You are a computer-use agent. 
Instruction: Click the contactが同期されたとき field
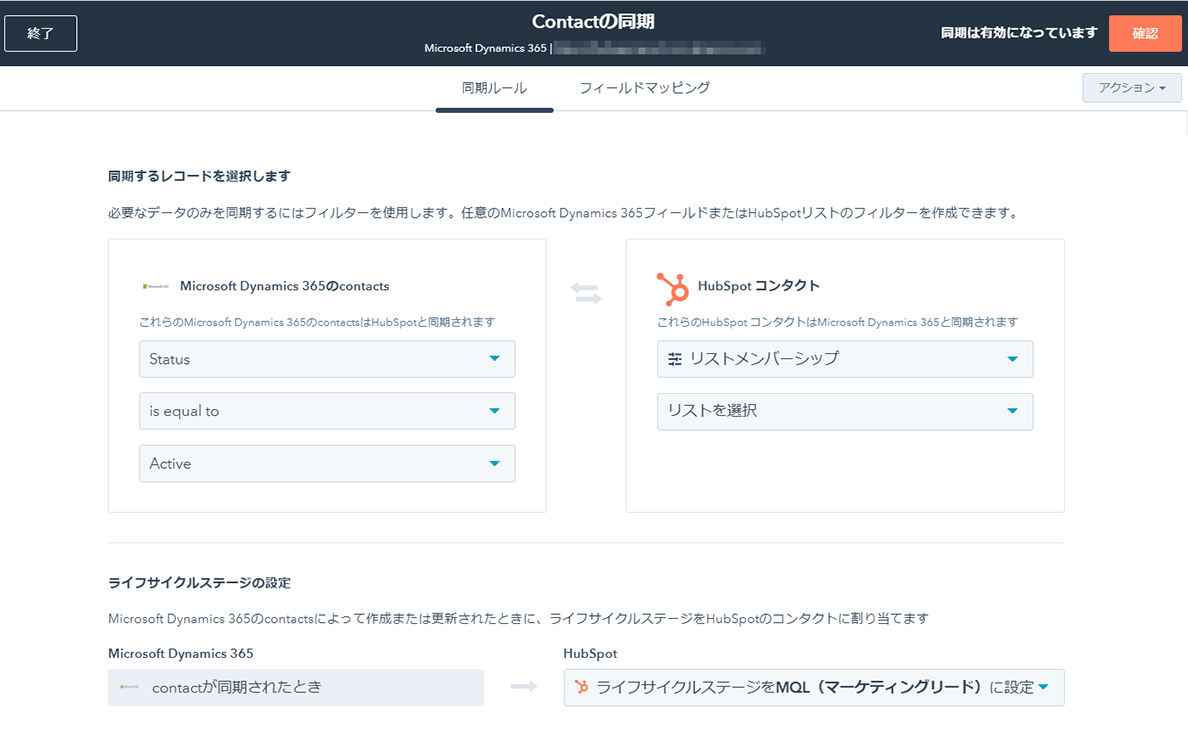295,687
